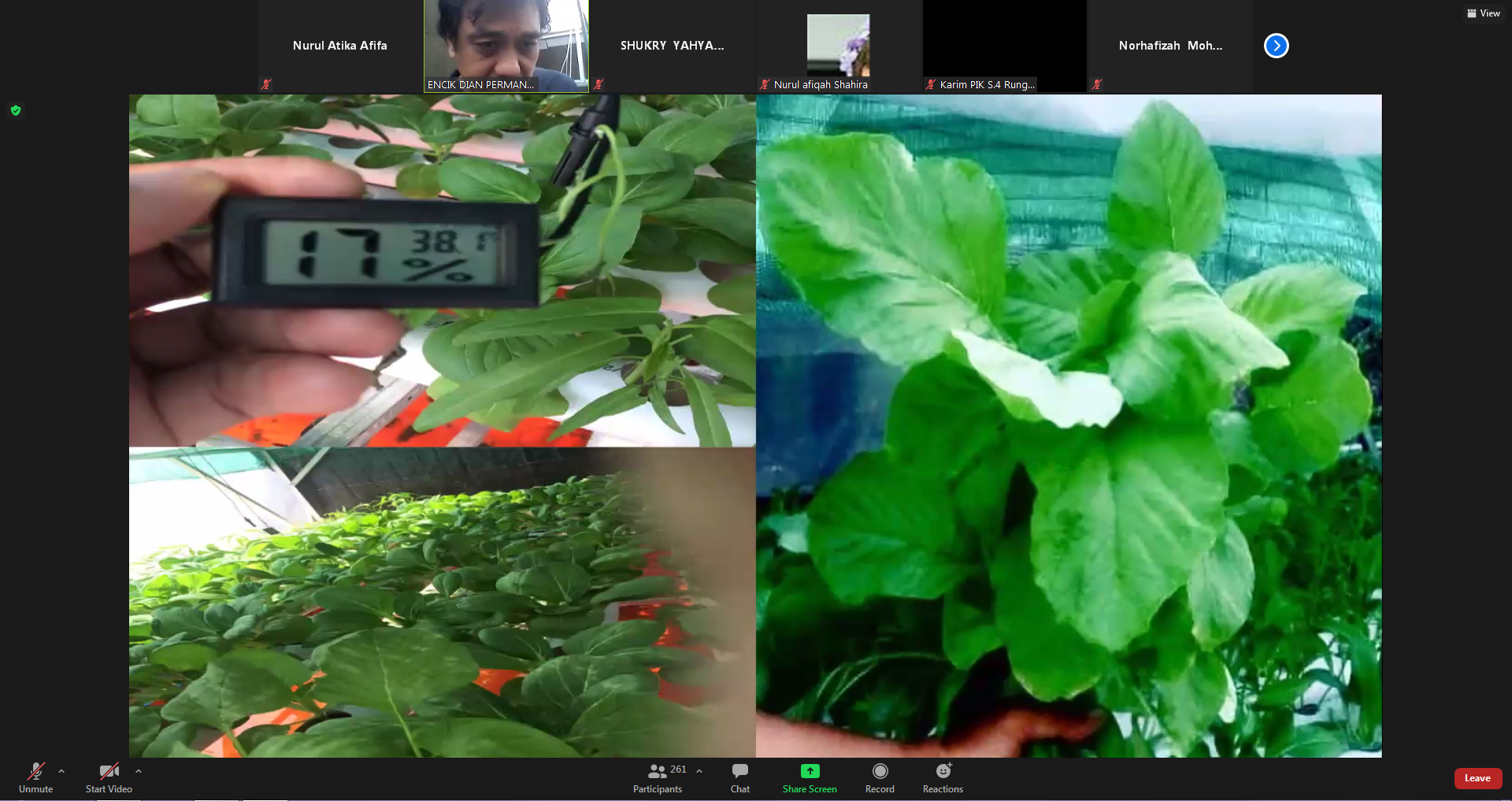Expand video options next to Start Video

[x=139, y=771]
